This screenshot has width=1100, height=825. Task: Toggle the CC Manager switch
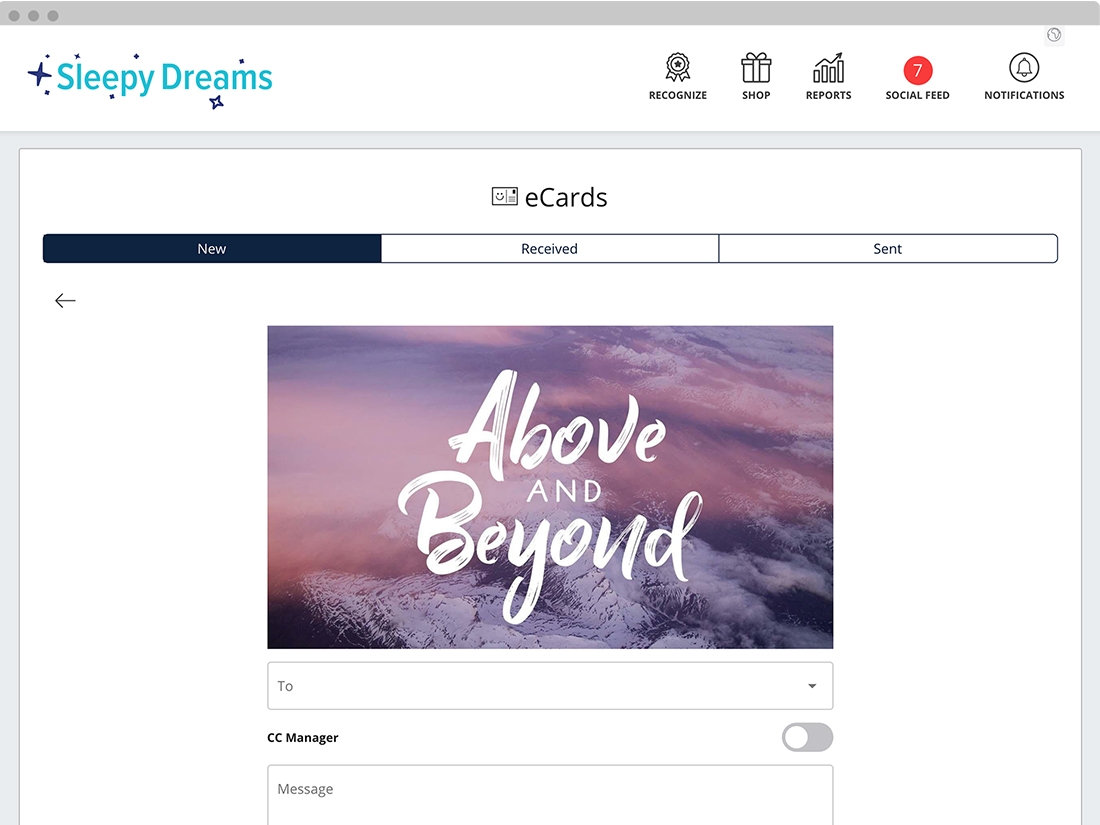click(807, 737)
